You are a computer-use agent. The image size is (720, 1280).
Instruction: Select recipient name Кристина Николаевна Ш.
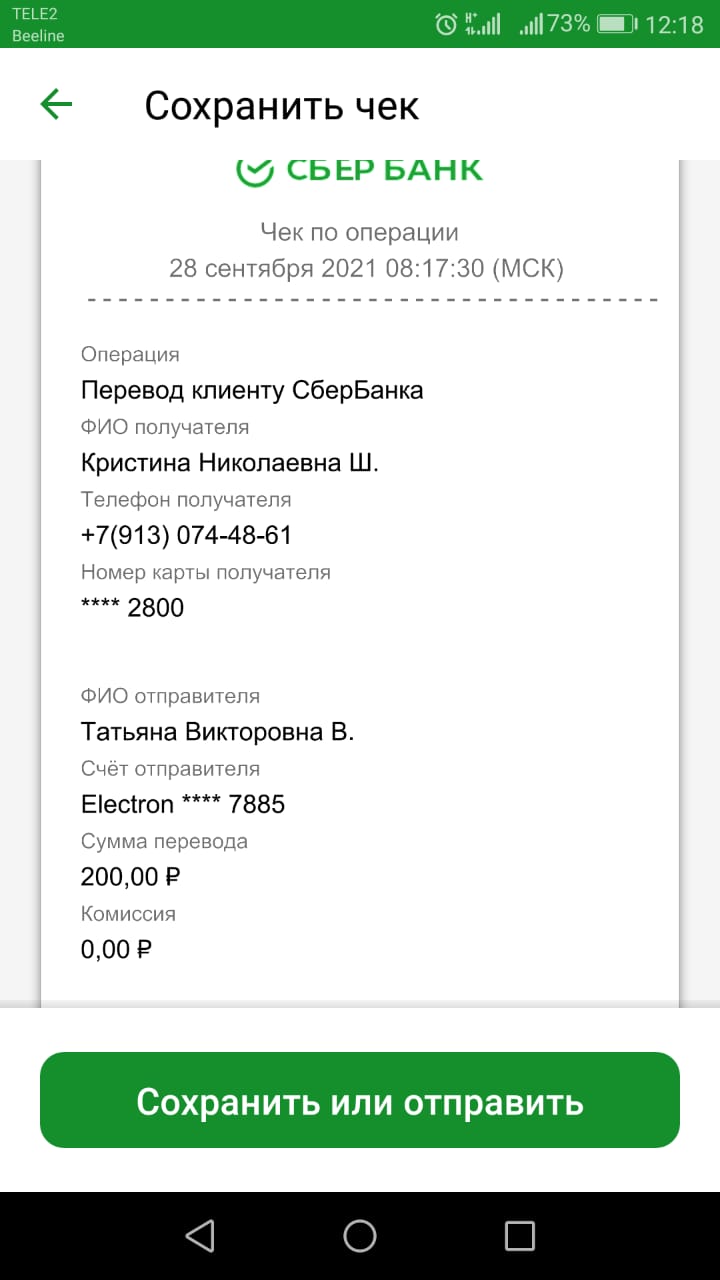pos(230,463)
